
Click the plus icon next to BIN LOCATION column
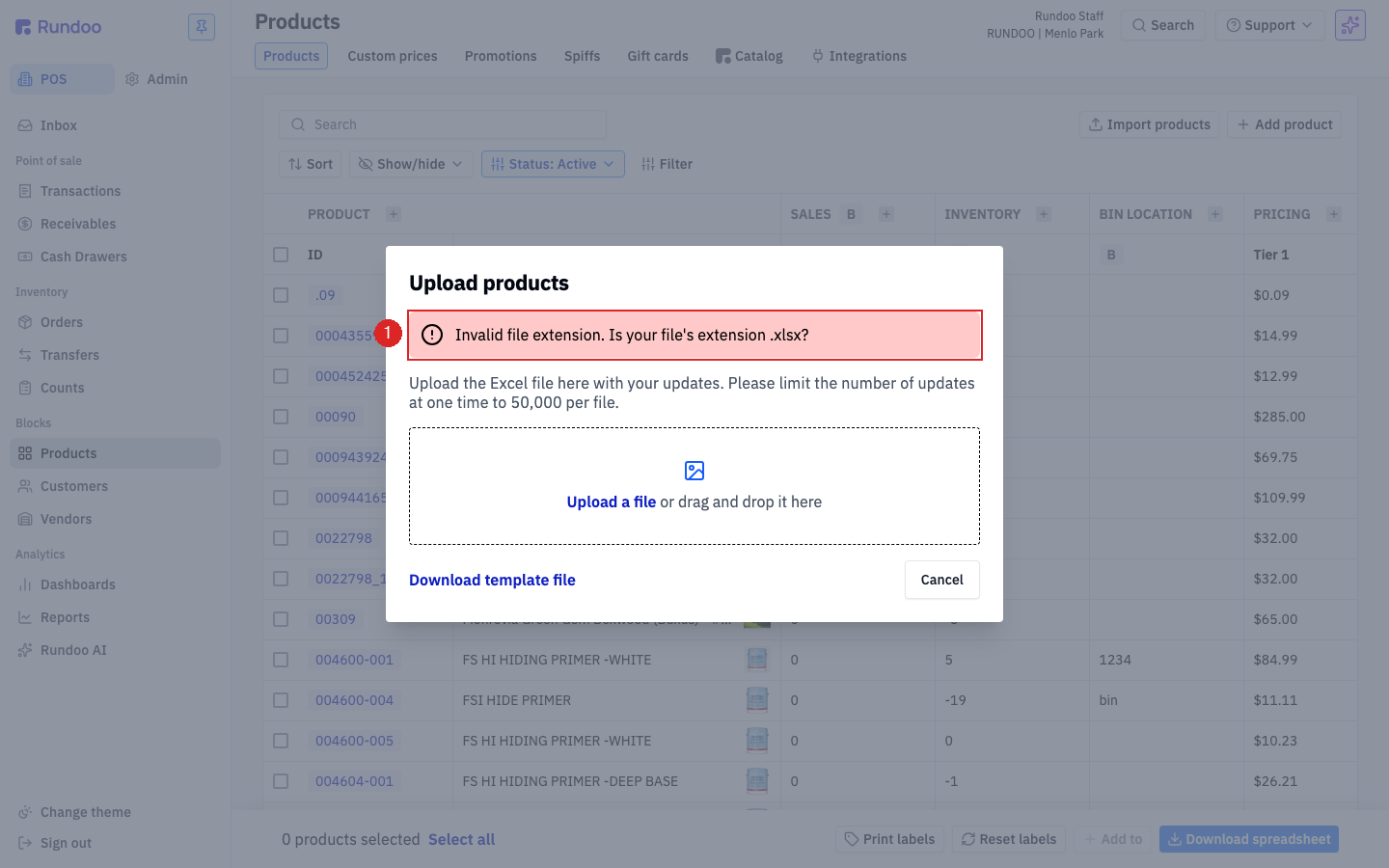click(1215, 214)
